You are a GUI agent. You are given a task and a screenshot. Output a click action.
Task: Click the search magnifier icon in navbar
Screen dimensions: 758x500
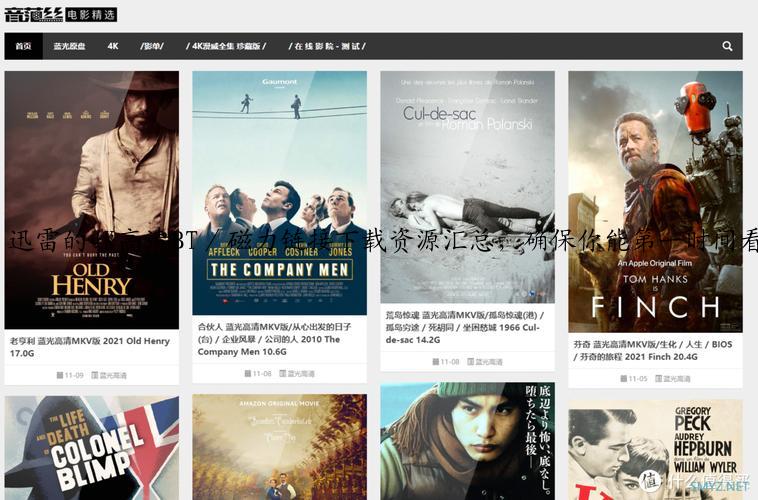[x=727, y=46]
